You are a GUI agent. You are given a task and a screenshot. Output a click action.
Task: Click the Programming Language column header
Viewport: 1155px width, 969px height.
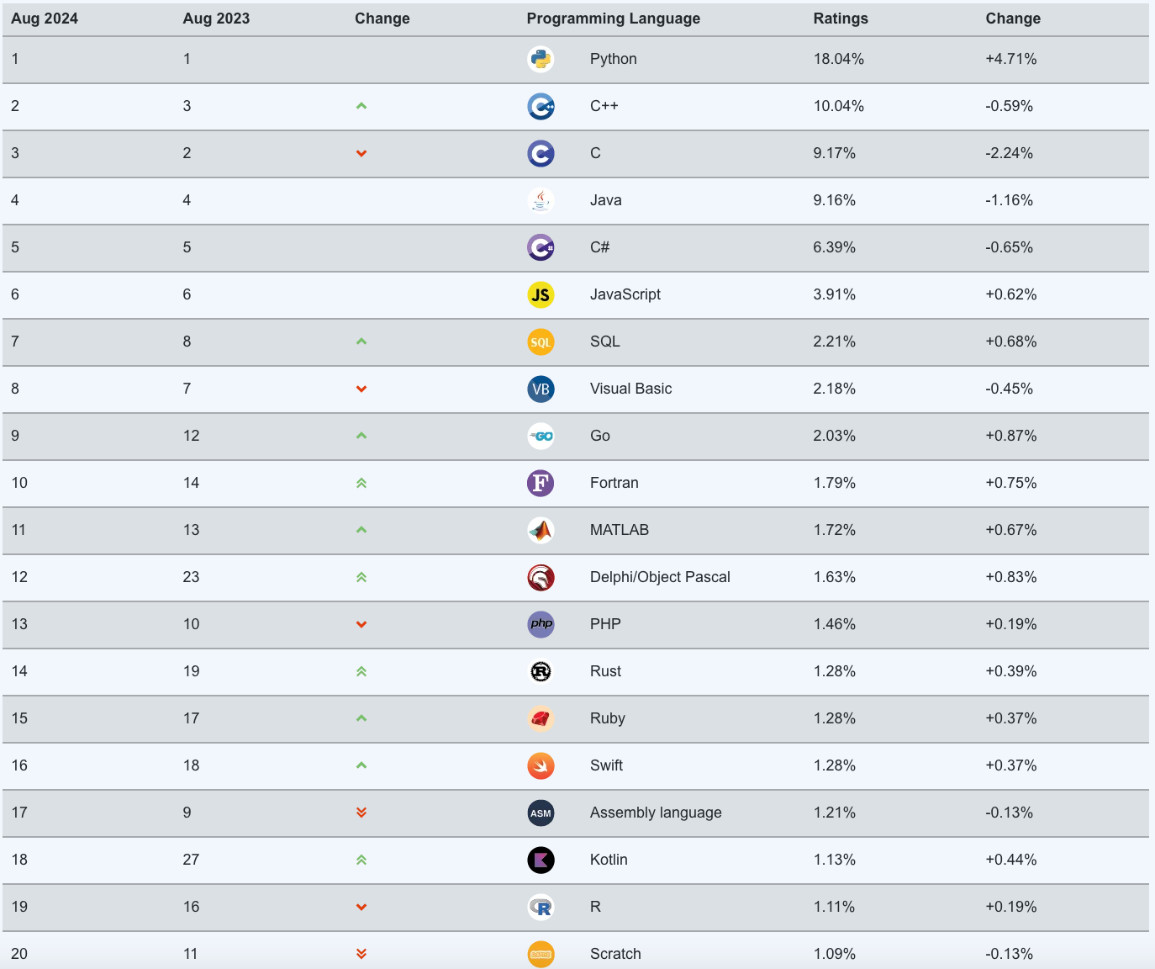click(x=613, y=18)
